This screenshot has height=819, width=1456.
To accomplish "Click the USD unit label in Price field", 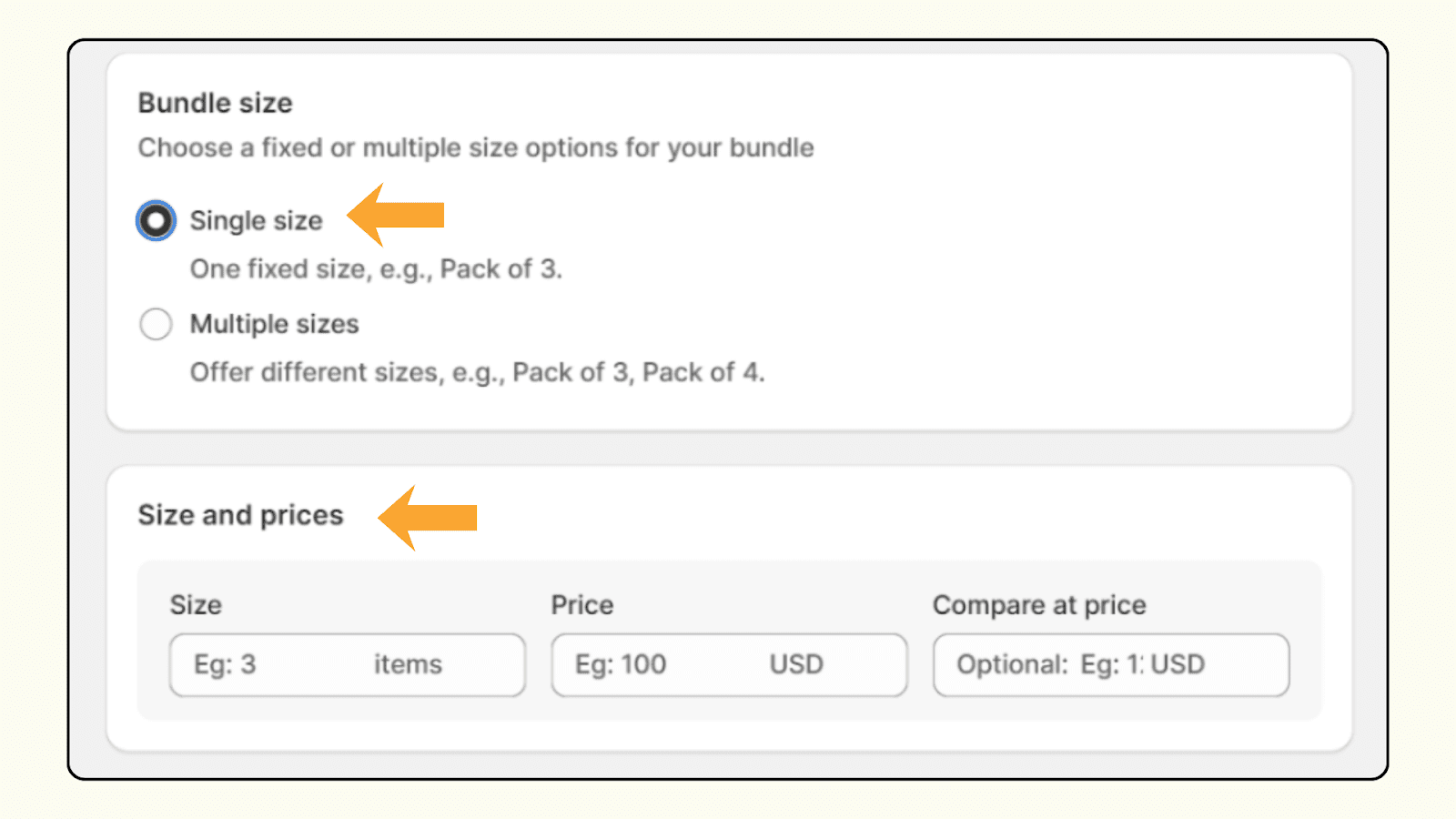I will 795,664.
